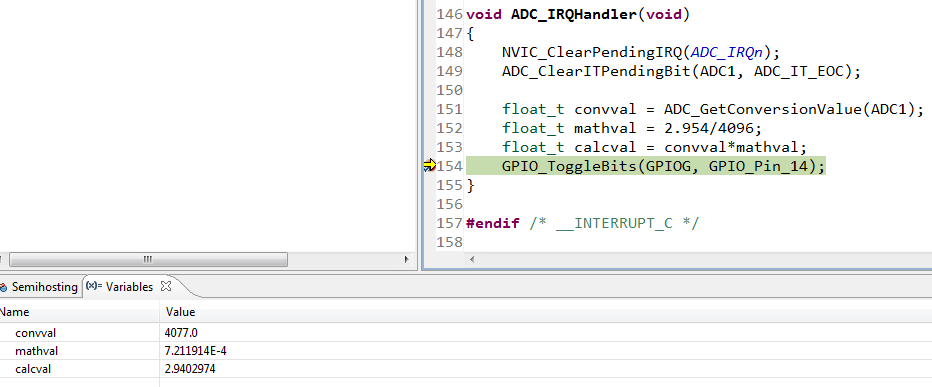This screenshot has width=932, height=387.
Task: Click ADC_ClearITPendingBit on line 149
Action: point(597,71)
